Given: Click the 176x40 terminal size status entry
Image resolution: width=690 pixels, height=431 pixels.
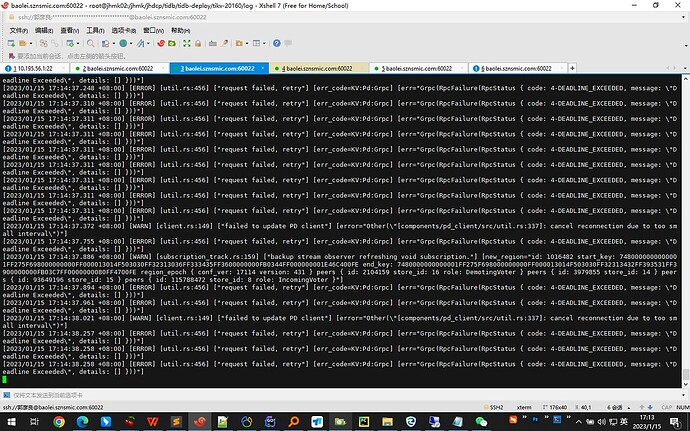Looking at the screenshot, I should tap(555, 407).
